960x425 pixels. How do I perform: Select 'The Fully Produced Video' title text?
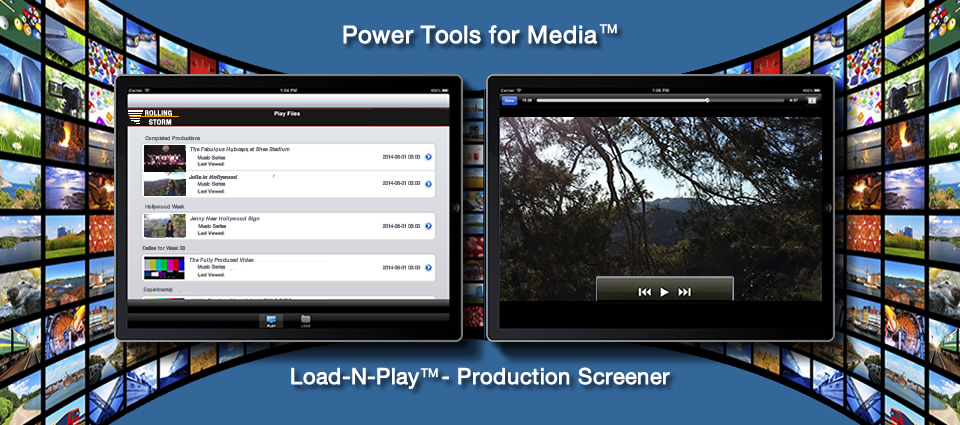(x=221, y=260)
